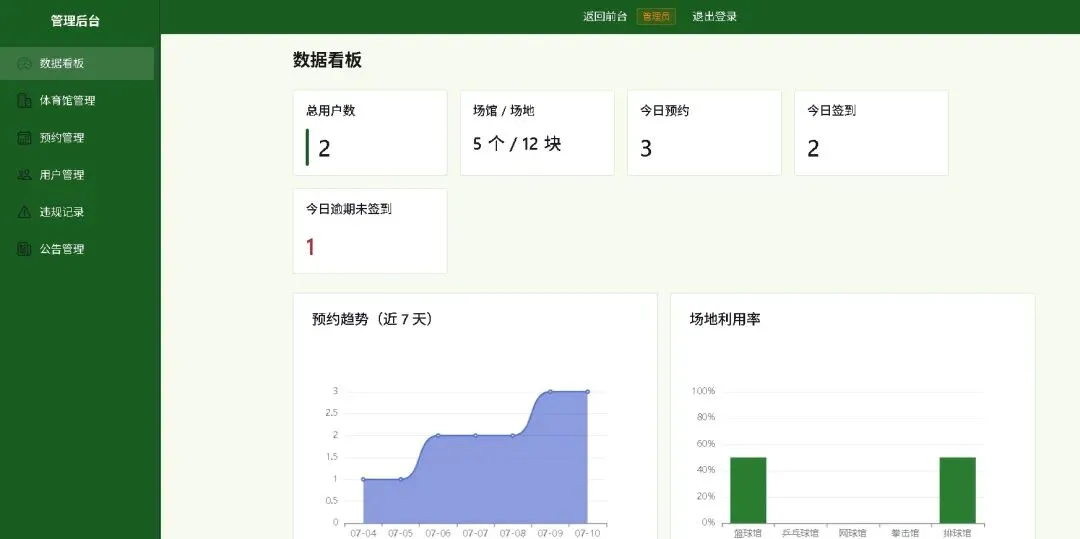This screenshot has width=1080, height=539.
Task: Click the 2.5 y-axis label on trend chart
Action: pos(331,413)
